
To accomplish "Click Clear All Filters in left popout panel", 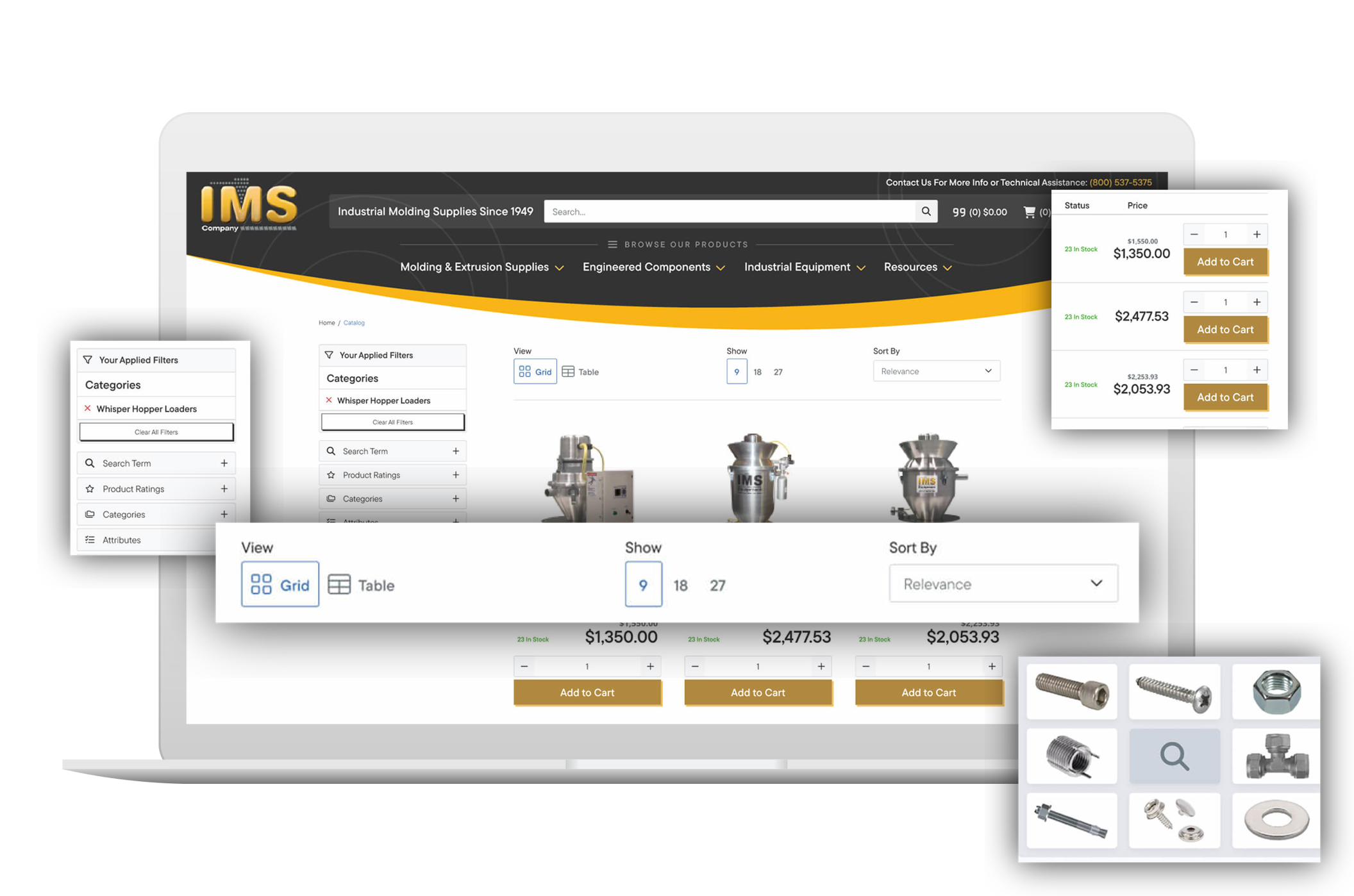I will click(x=156, y=432).
